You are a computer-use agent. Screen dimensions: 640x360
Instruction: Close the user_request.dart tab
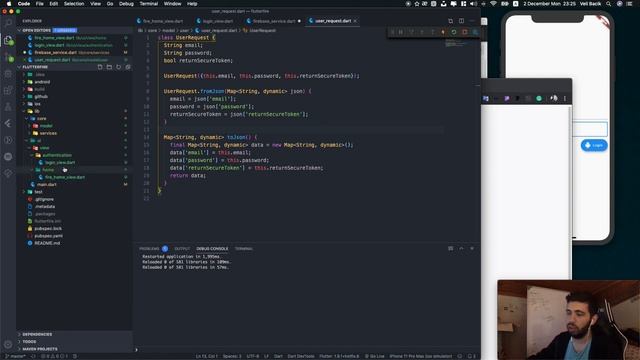tap(355, 21)
